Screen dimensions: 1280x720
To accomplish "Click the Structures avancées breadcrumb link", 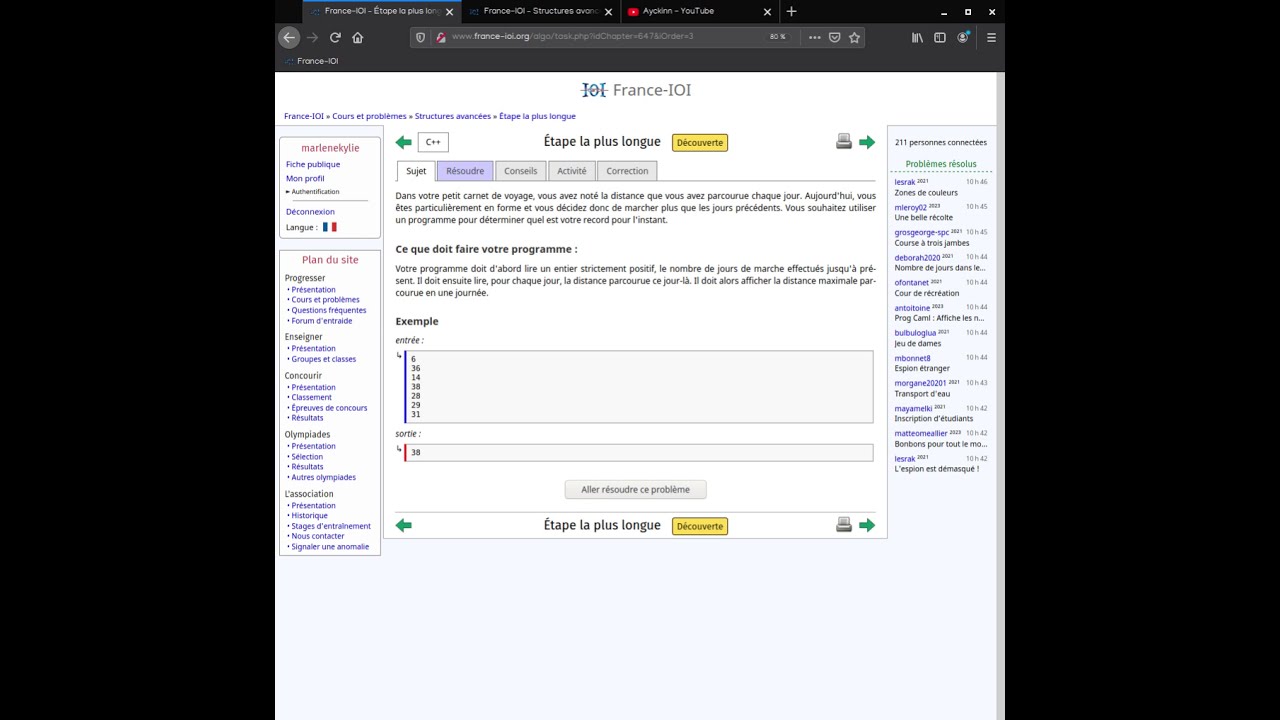I will click(453, 116).
